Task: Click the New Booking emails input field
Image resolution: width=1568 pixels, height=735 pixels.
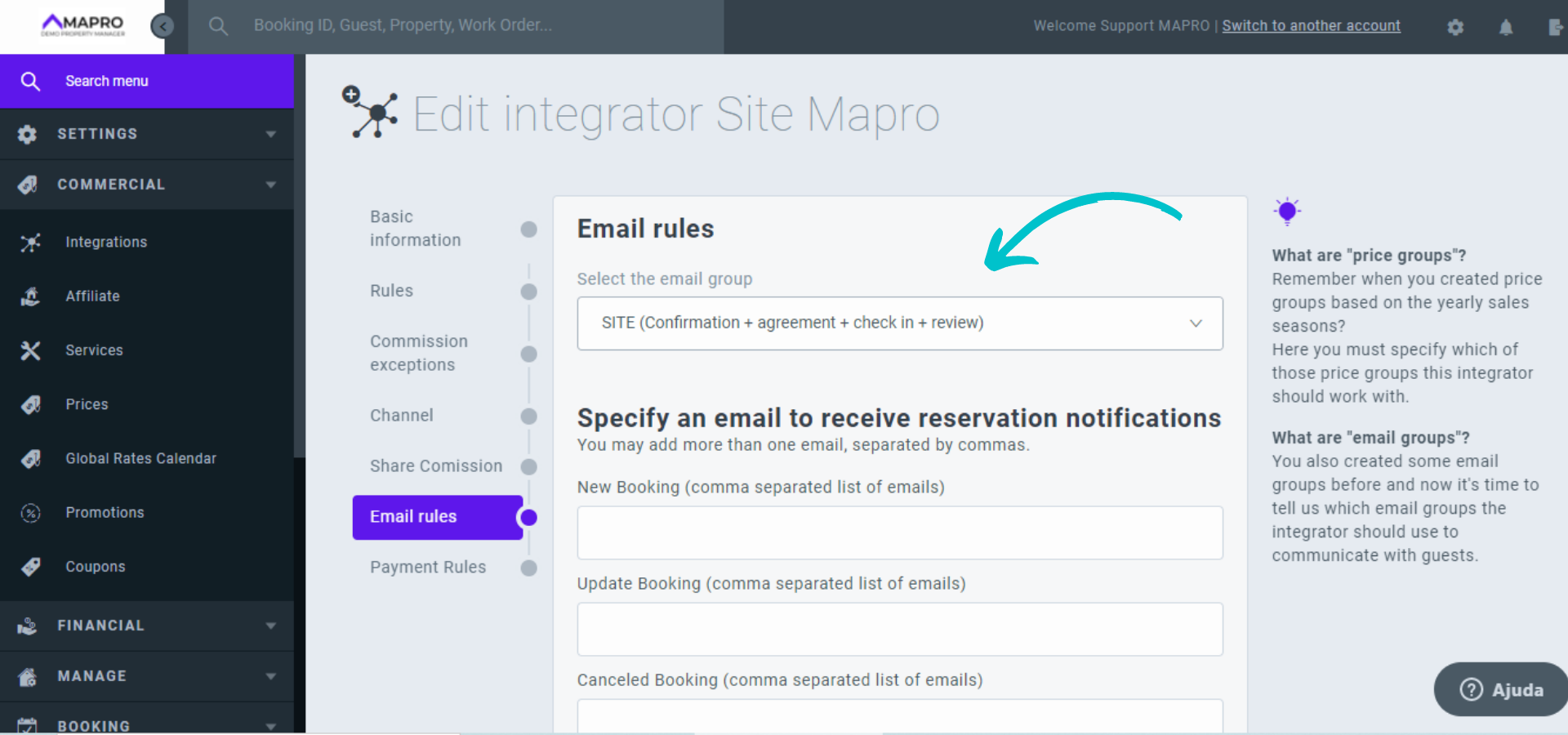Action: (899, 532)
